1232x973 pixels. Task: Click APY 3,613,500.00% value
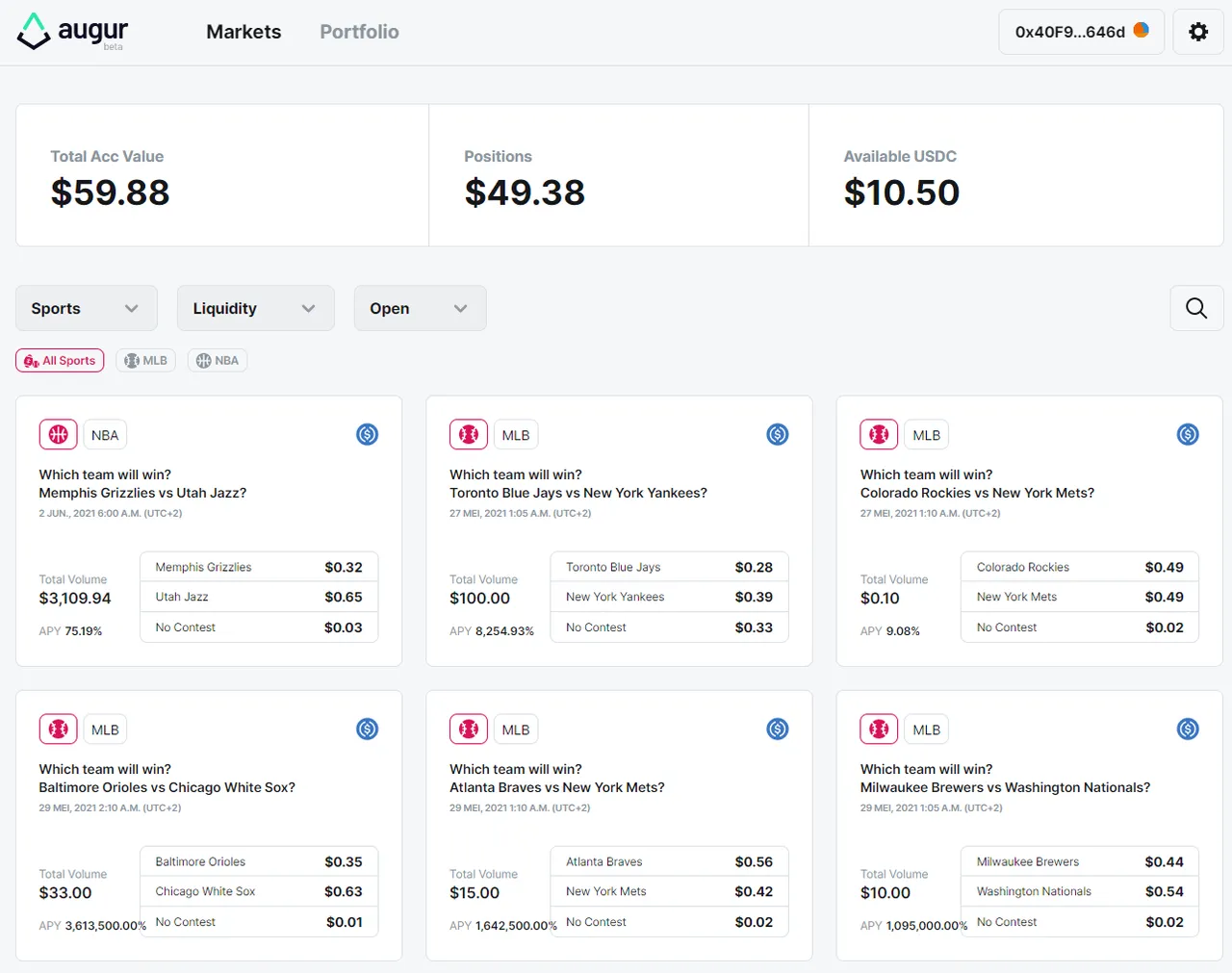coord(105,926)
